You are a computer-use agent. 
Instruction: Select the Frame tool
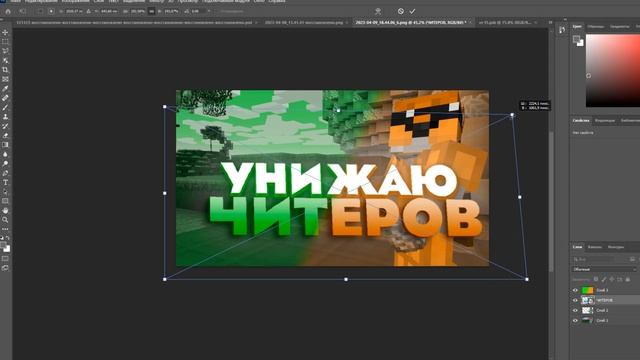[x=5, y=79]
